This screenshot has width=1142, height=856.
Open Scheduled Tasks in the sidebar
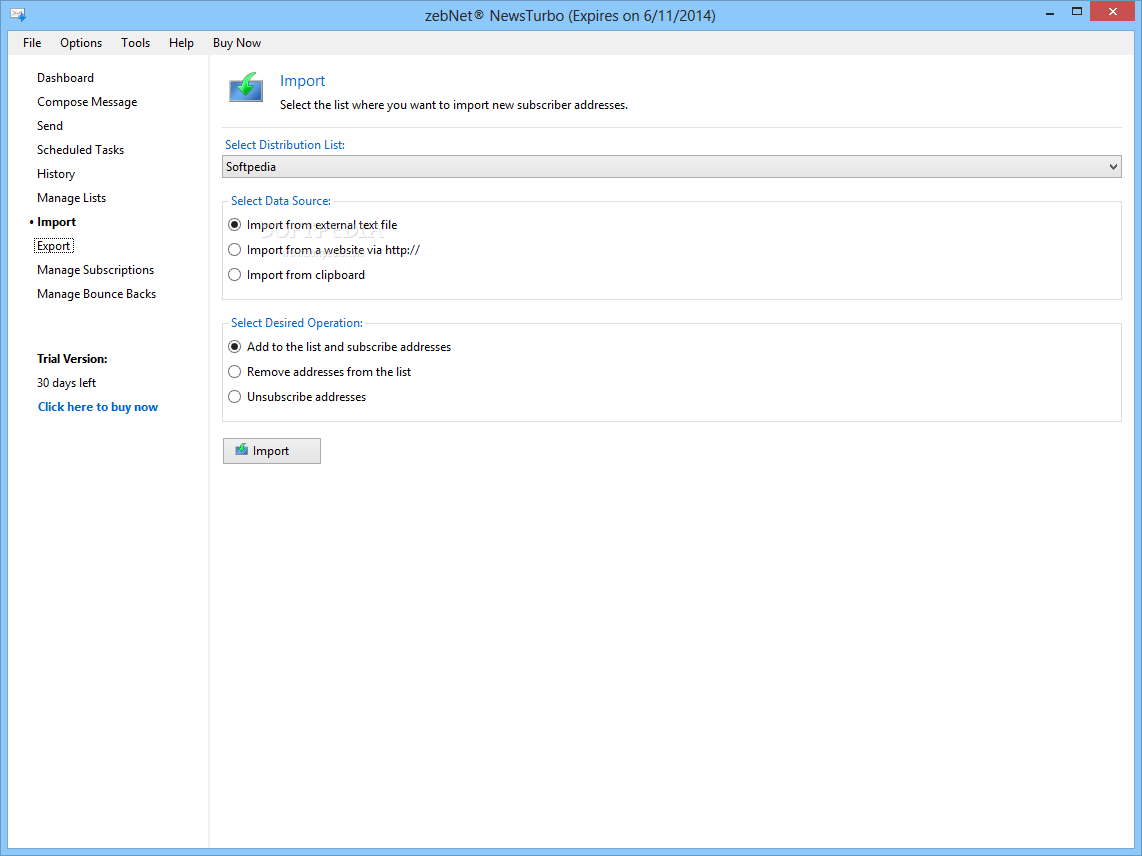click(81, 150)
